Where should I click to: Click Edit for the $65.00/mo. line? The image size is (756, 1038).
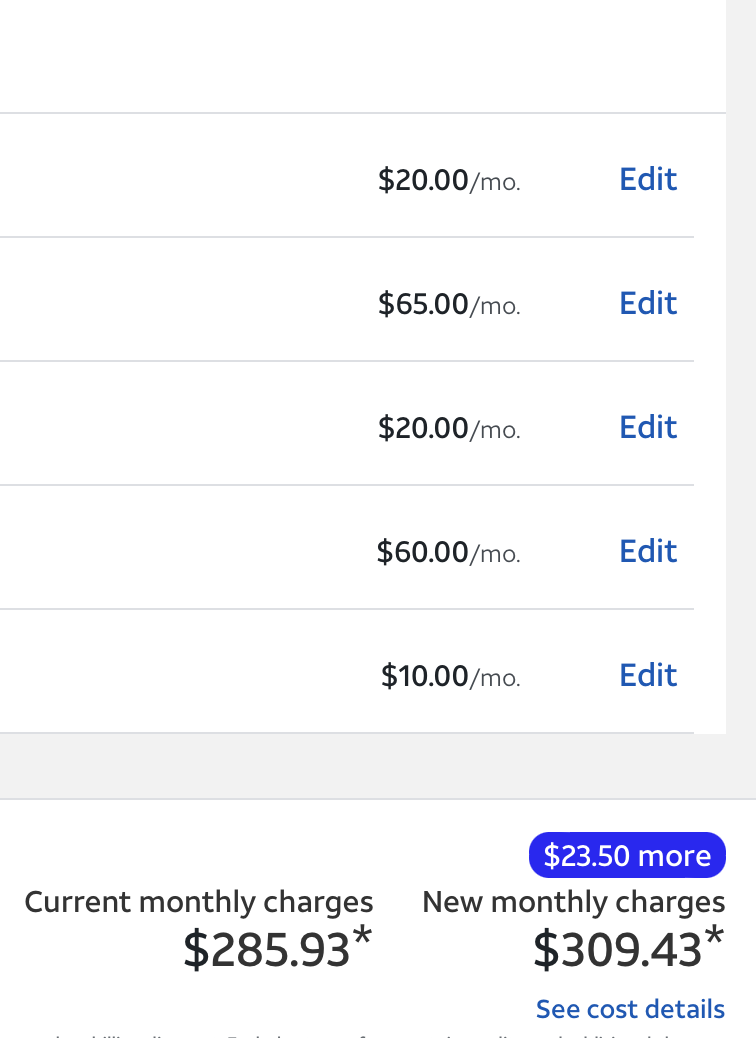(648, 303)
